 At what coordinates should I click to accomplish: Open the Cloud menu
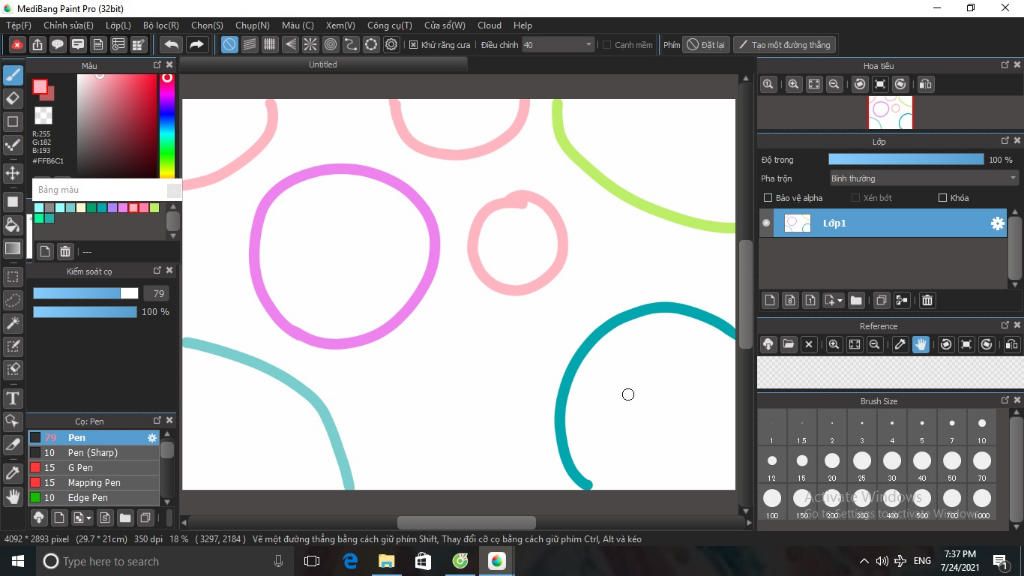click(489, 25)
